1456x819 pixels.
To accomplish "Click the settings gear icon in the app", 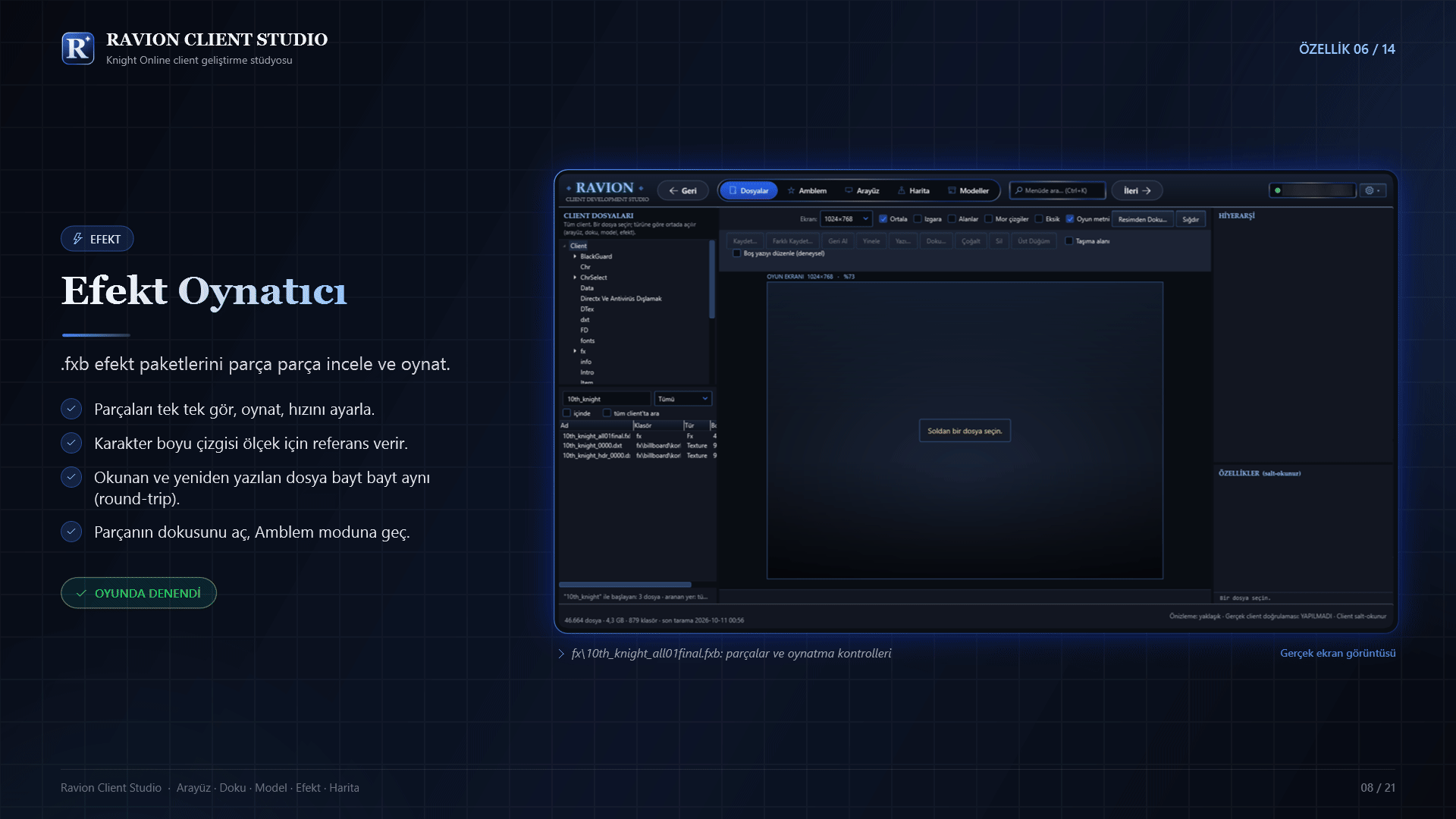I will 1369,190.
